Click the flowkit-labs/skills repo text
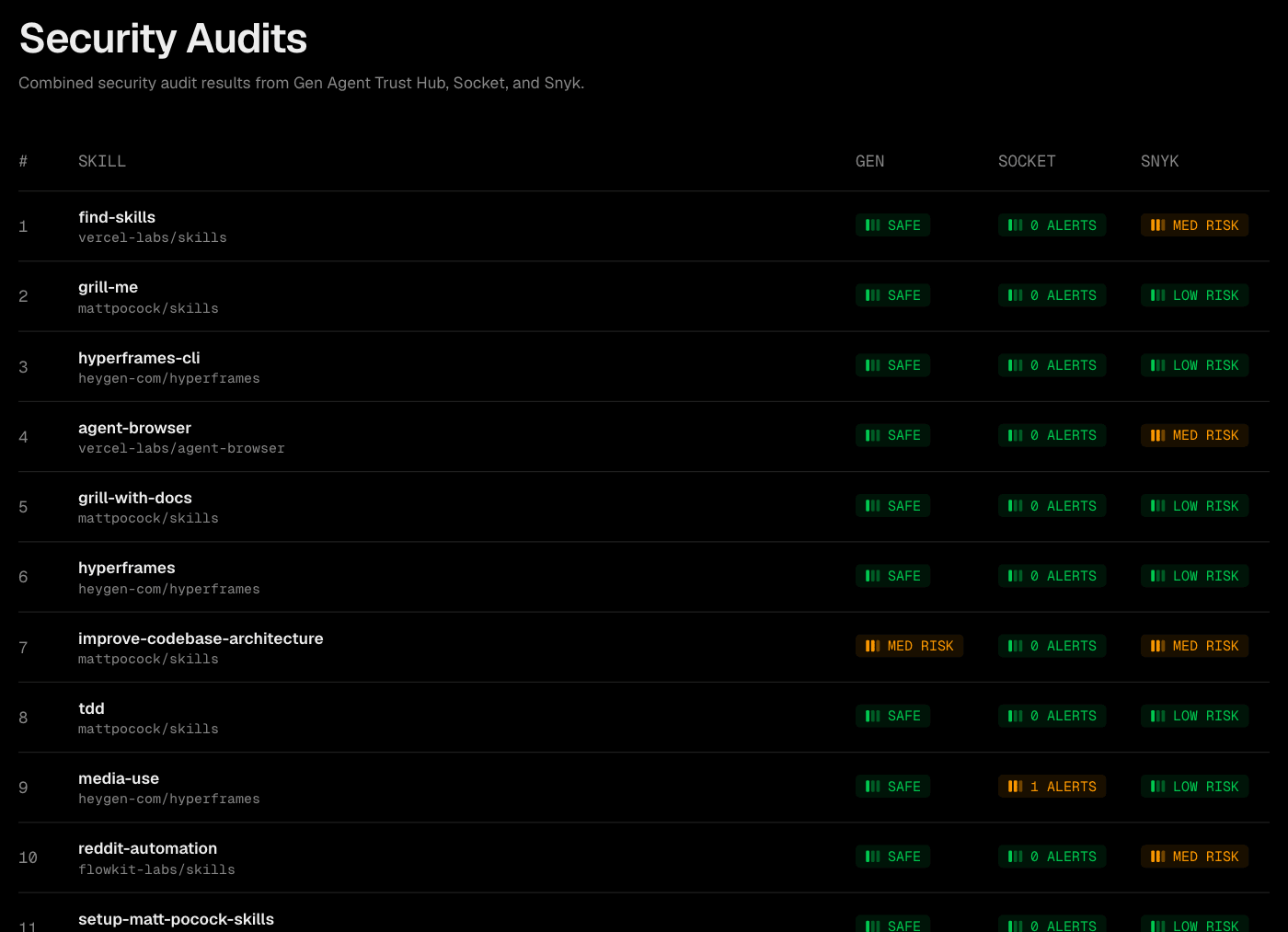 tap(156, 869)
